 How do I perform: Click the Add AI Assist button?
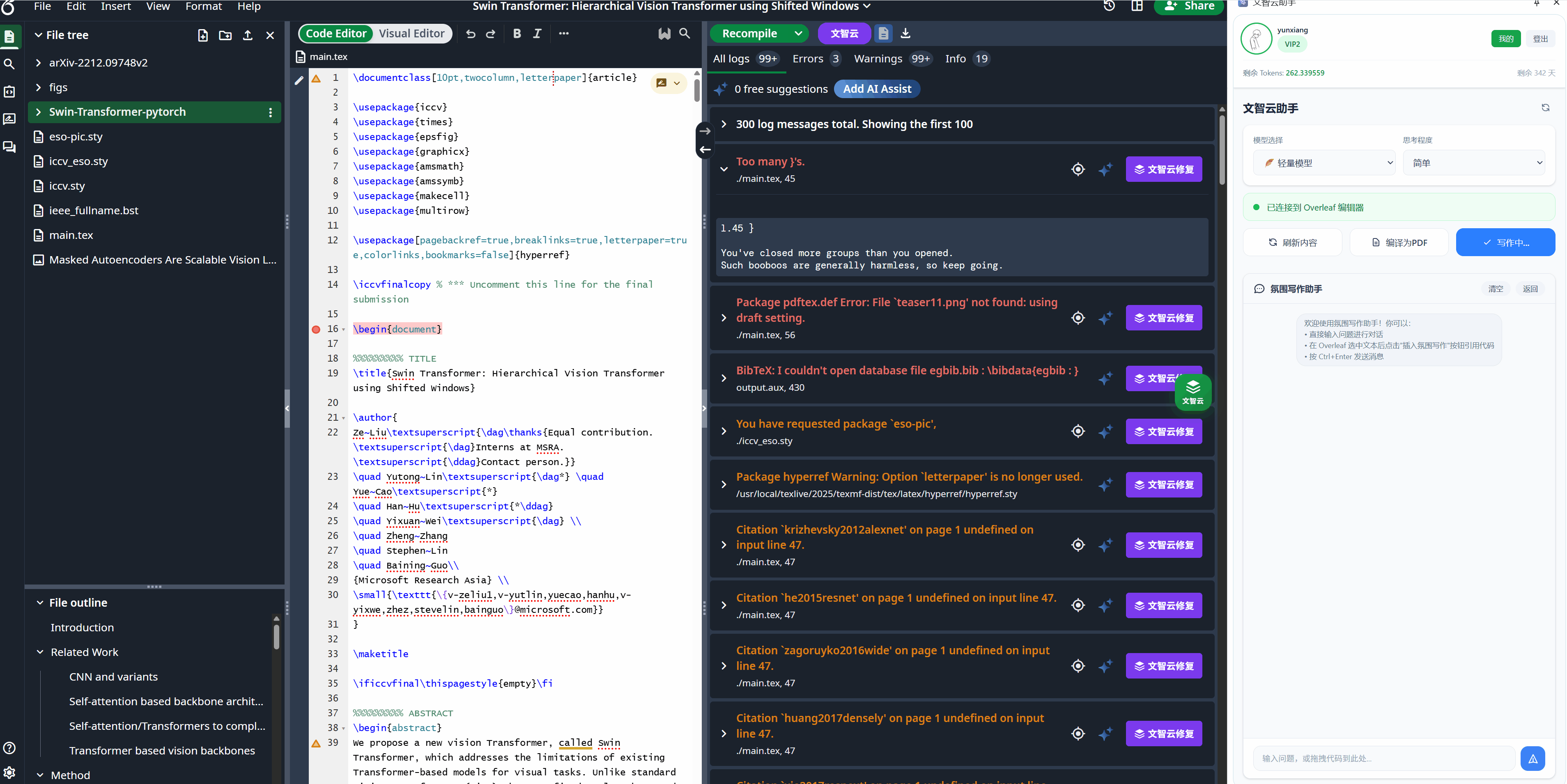(x=877, y=89)
